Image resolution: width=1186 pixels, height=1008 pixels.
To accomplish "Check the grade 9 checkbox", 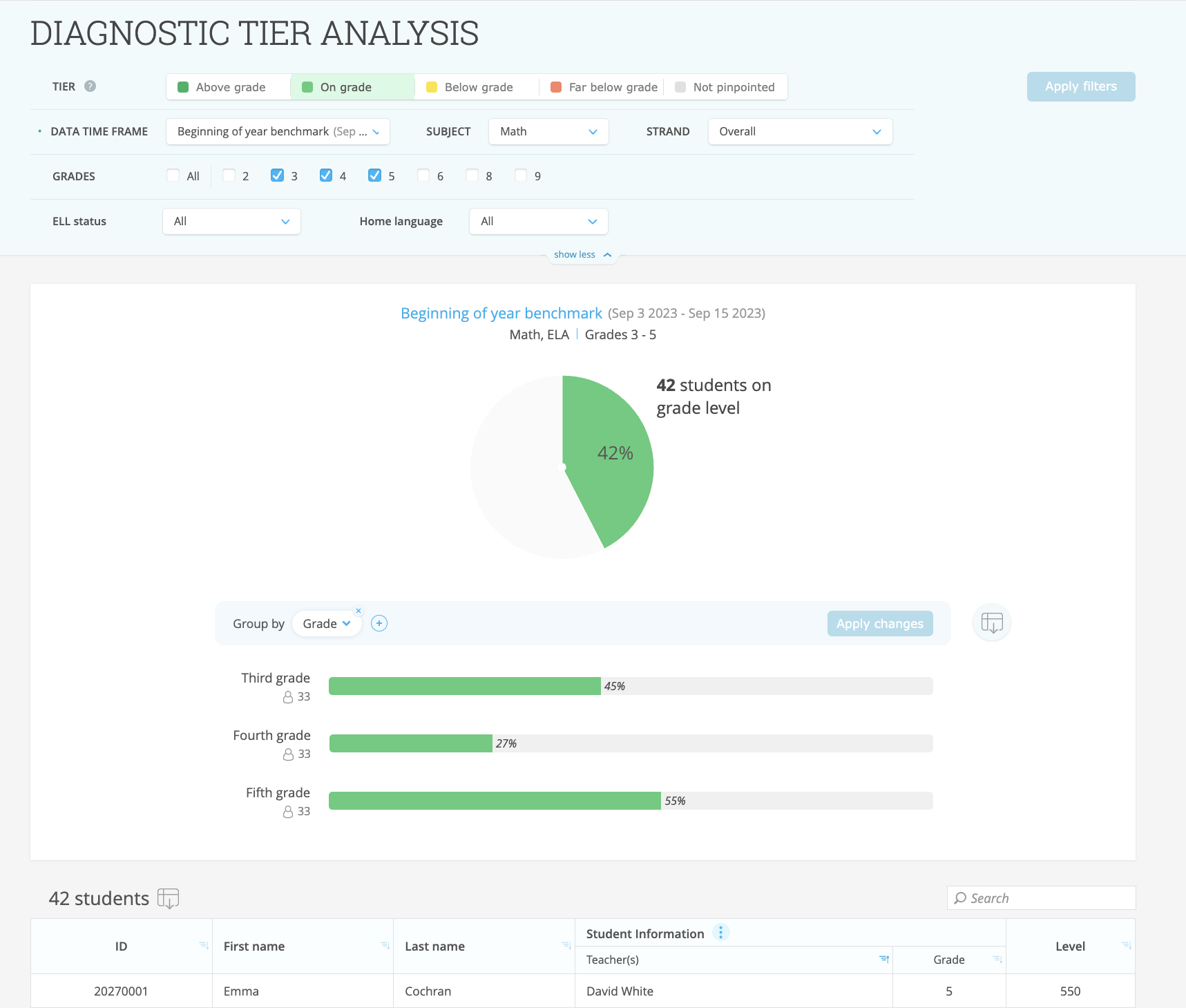I will (x=521, y=175).
